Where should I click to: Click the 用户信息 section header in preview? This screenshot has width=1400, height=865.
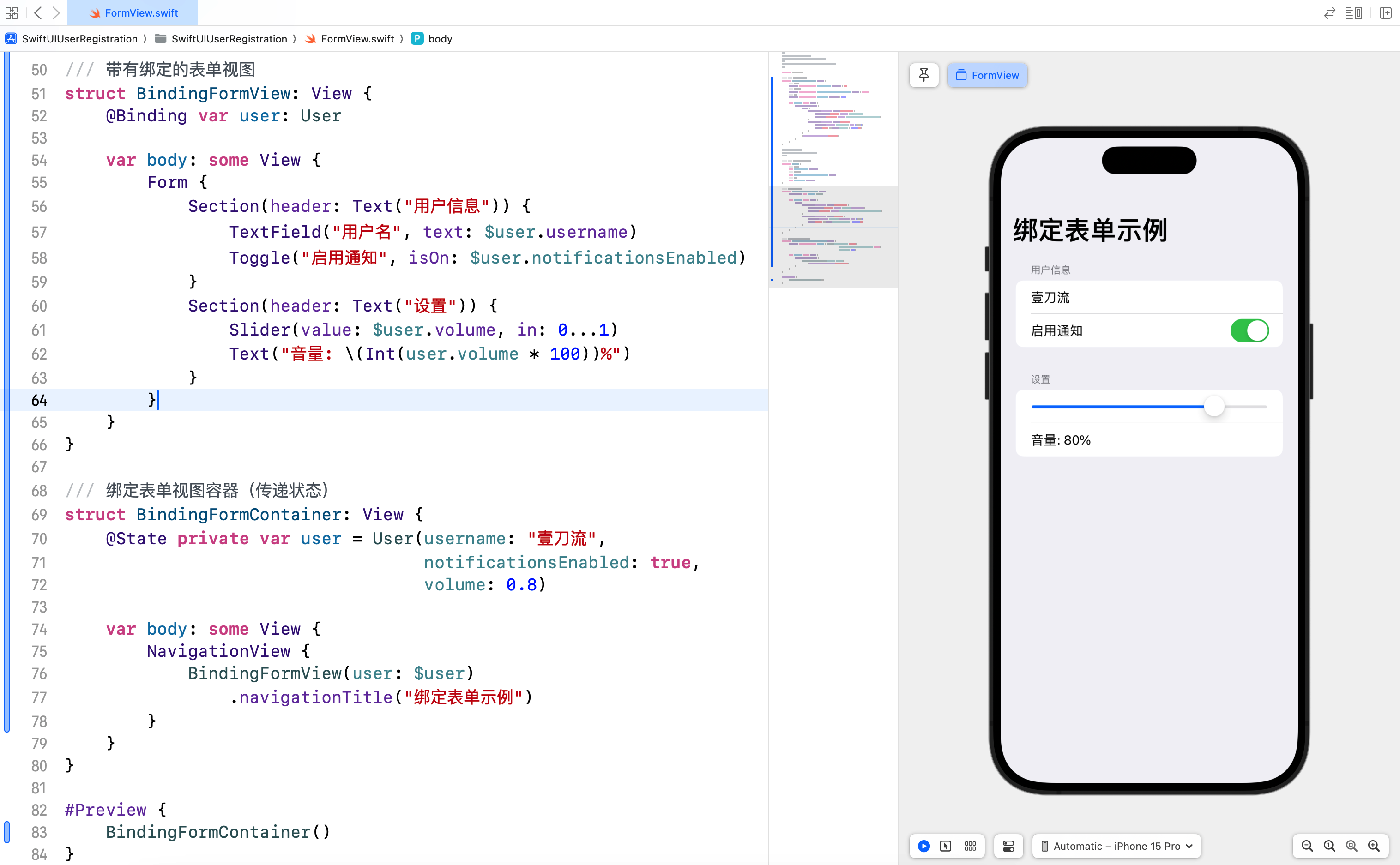tap(1050, 270)
